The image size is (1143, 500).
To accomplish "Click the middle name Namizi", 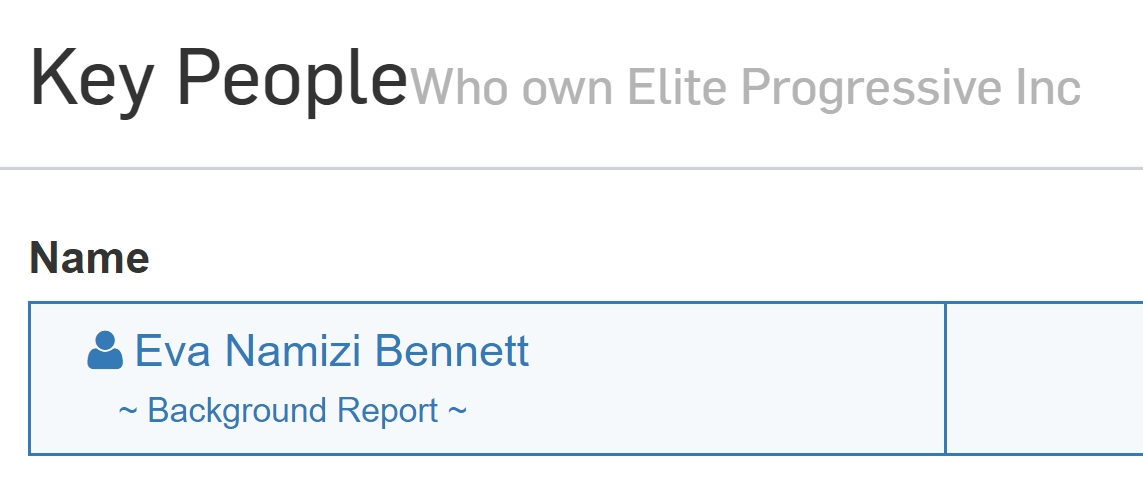I will [293, 351].
